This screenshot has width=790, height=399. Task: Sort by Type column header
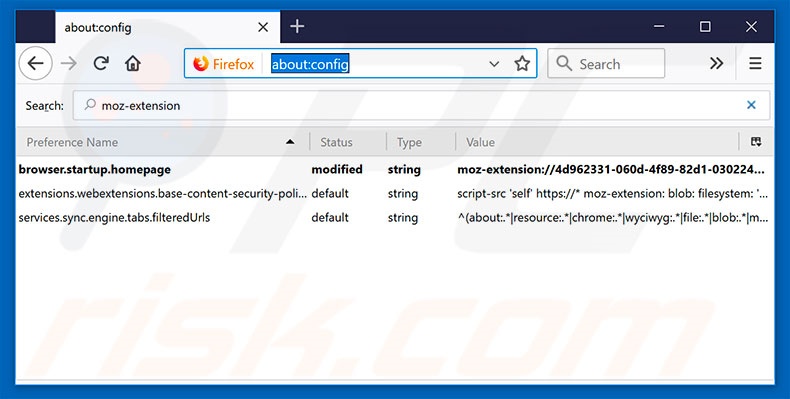point(421,142)
